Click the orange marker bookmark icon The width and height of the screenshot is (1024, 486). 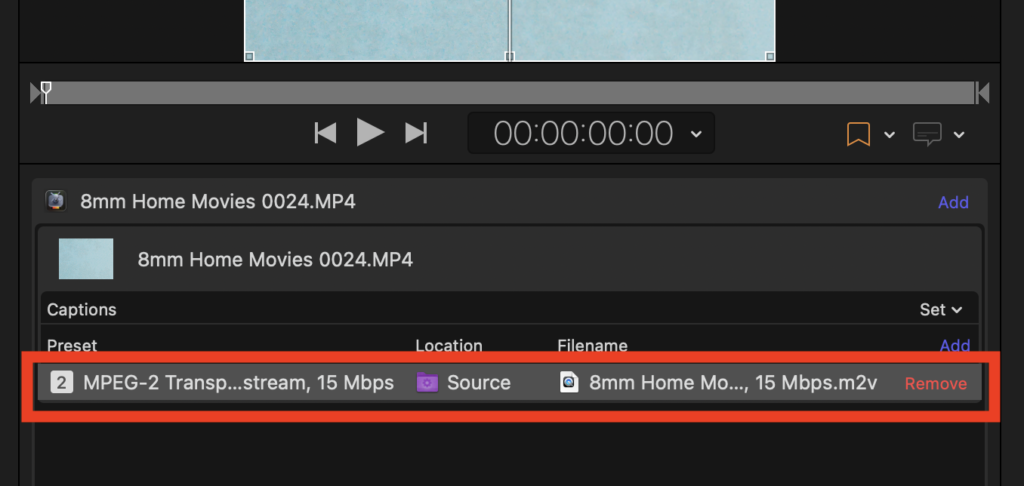(x=858, y=134)
